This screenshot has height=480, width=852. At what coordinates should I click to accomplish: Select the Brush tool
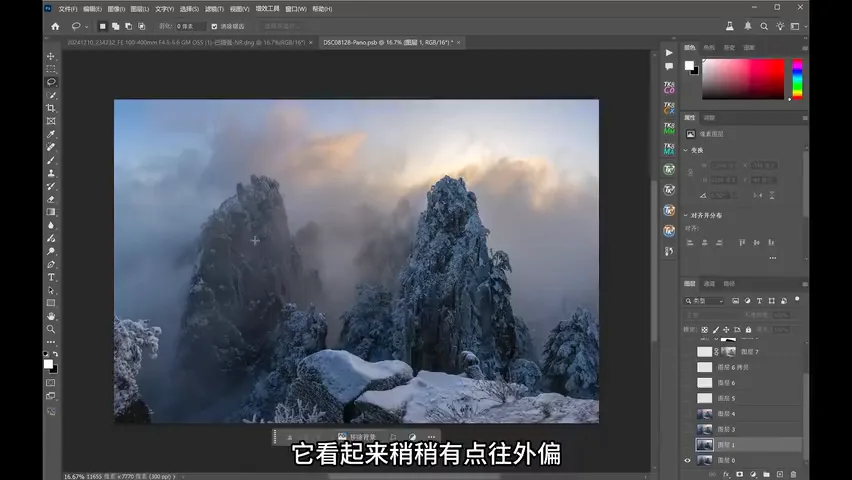(51, 160)
